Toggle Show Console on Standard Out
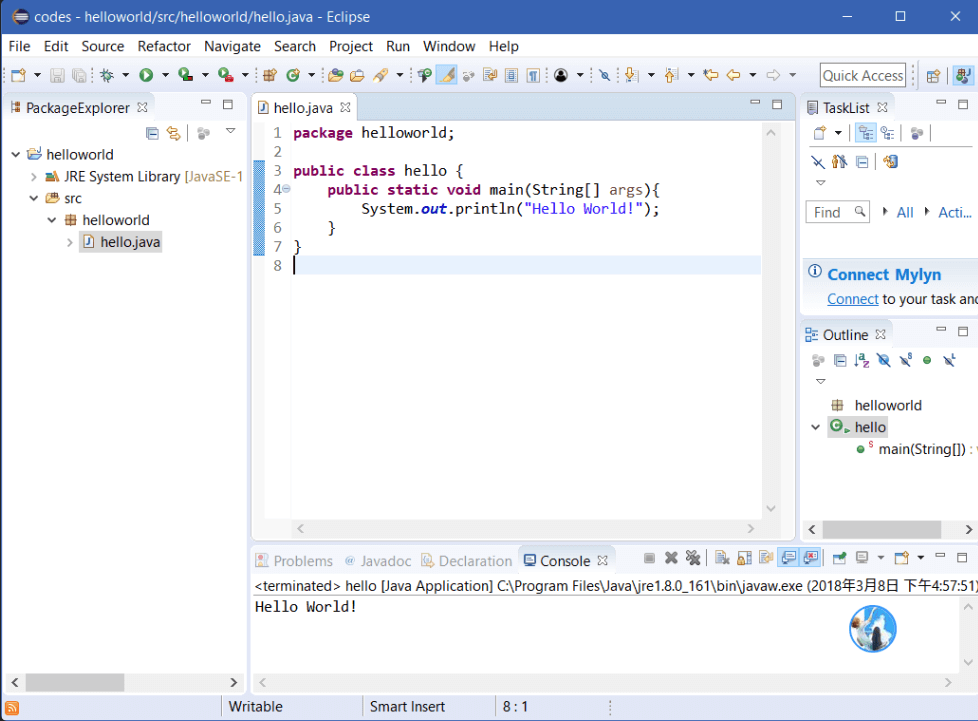This screenshot has height=721, width=978. pos(788,558)
